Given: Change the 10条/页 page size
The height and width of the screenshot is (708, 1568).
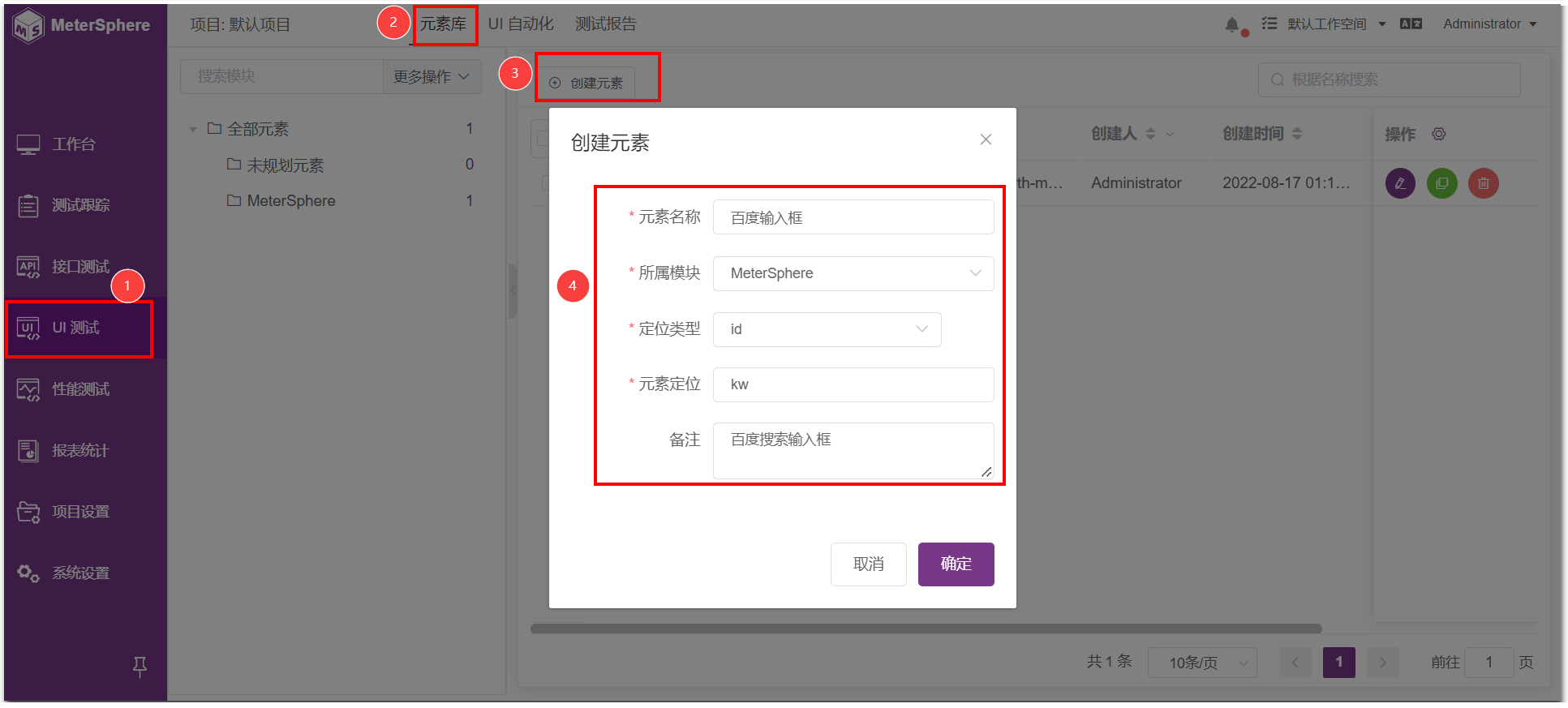Looking at the screenshot, I should pos(1202,663).
